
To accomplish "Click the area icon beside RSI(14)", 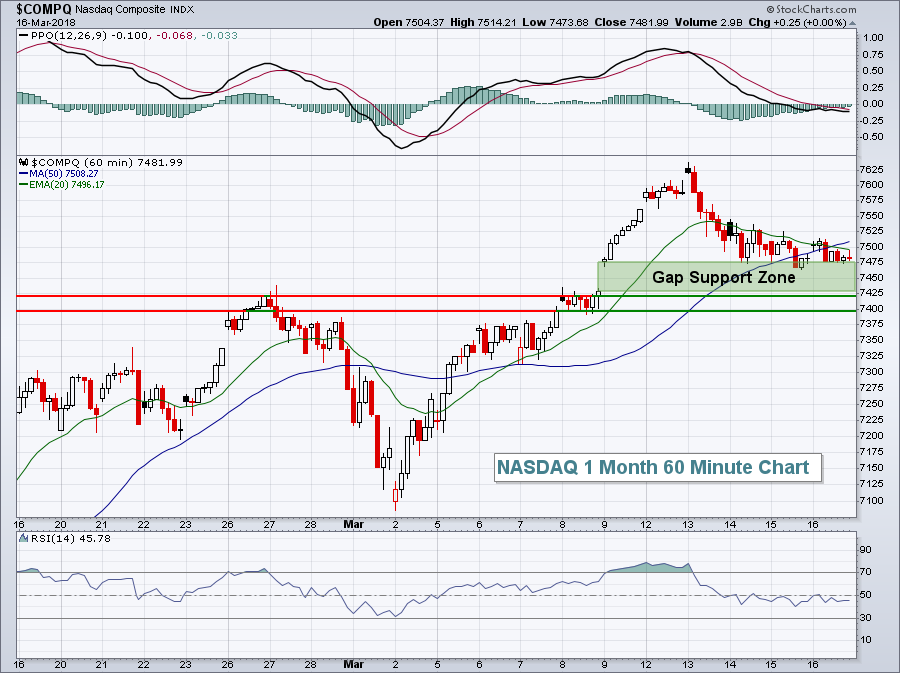I will click(x=24, y=538).
